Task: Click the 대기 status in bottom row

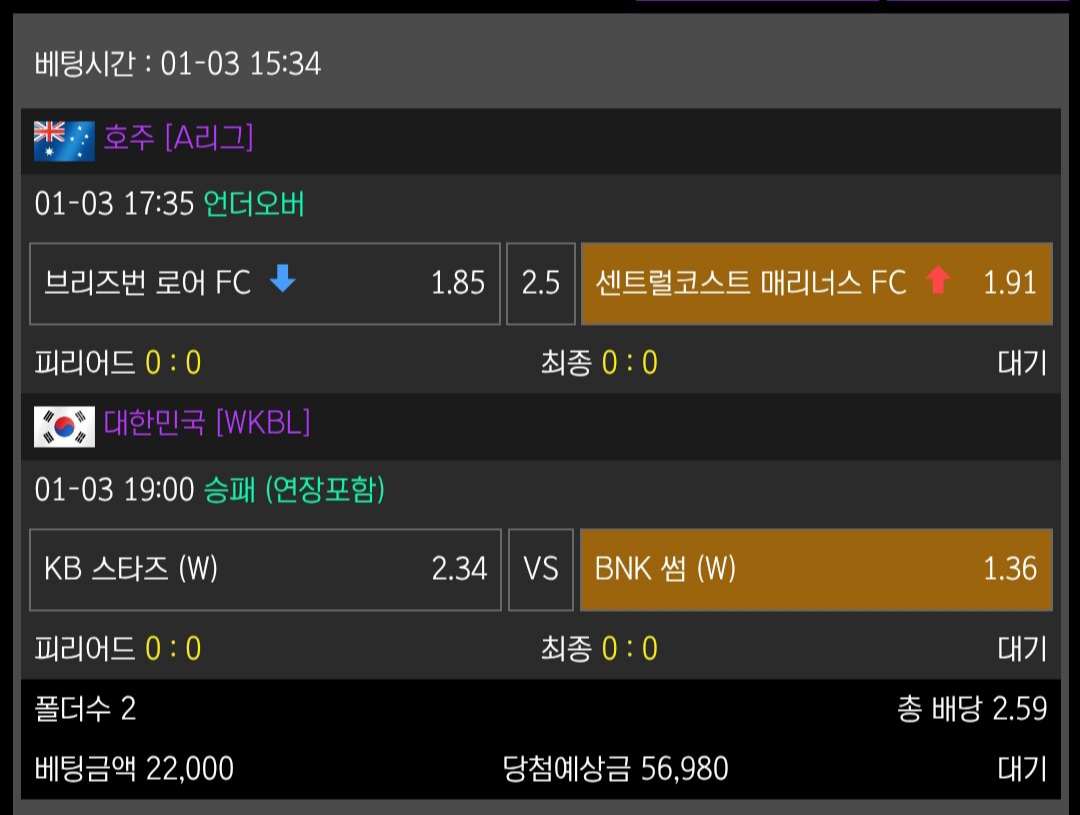Action: click(1021, 768)
